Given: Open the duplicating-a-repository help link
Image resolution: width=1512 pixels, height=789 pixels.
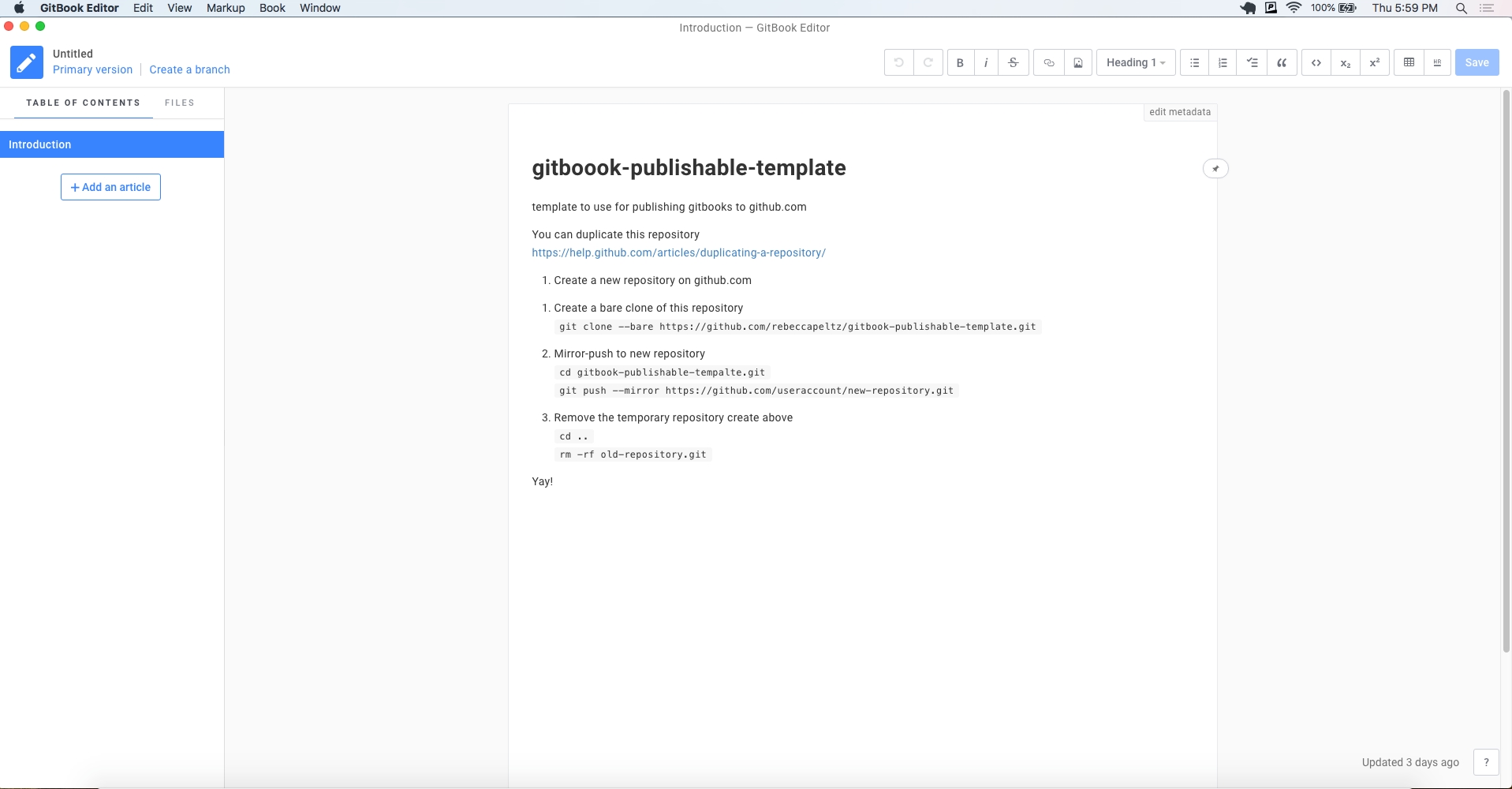Looking at the screenshot, I should tap(678, 252).
